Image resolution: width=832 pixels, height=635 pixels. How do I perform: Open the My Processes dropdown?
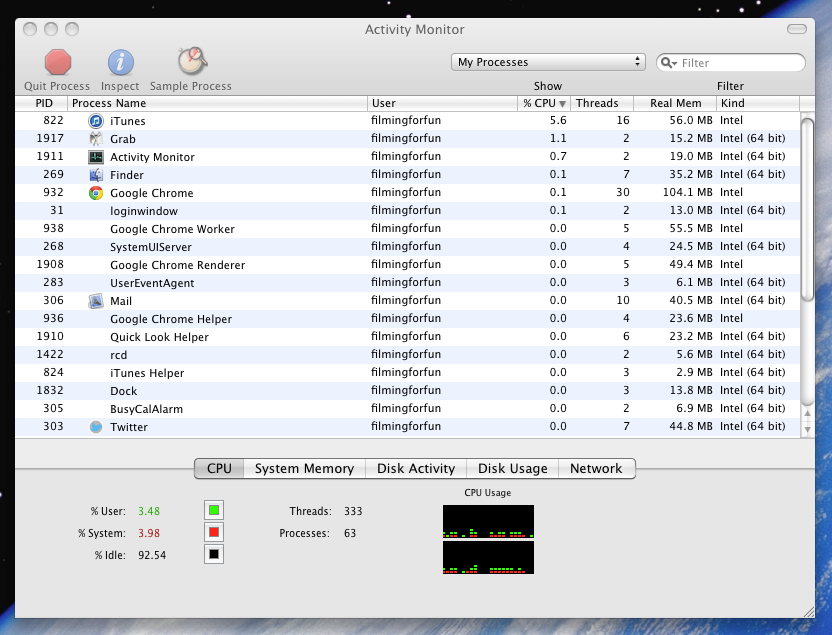point(548,62)
